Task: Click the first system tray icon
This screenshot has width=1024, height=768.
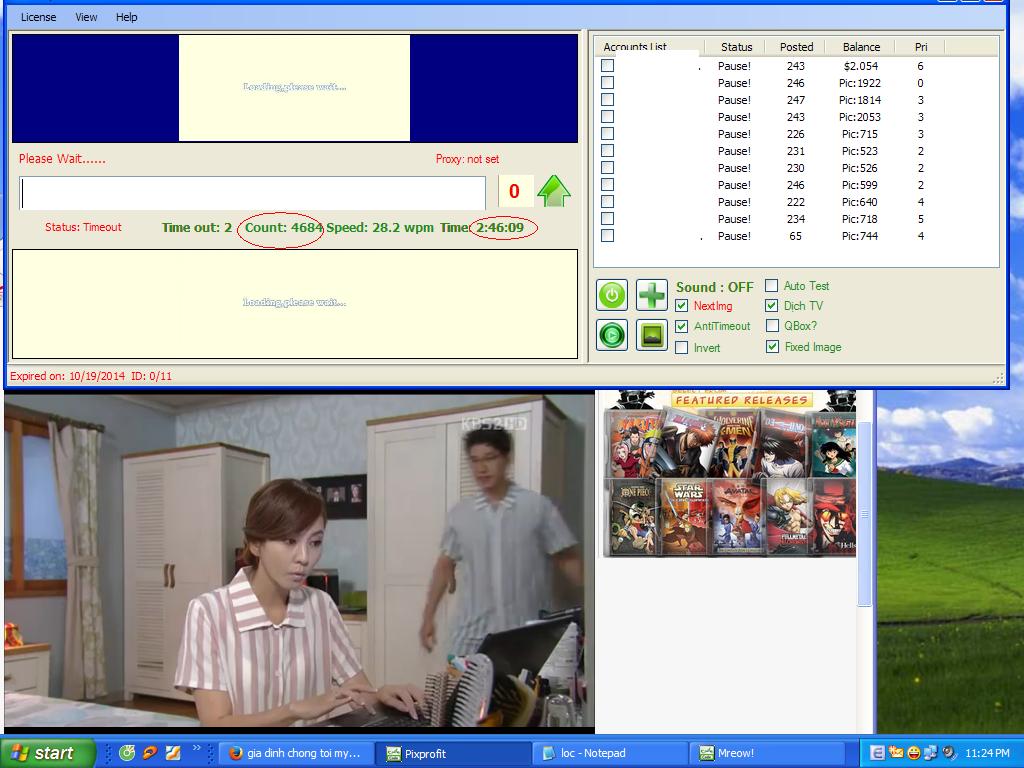Action: [877, 753]
